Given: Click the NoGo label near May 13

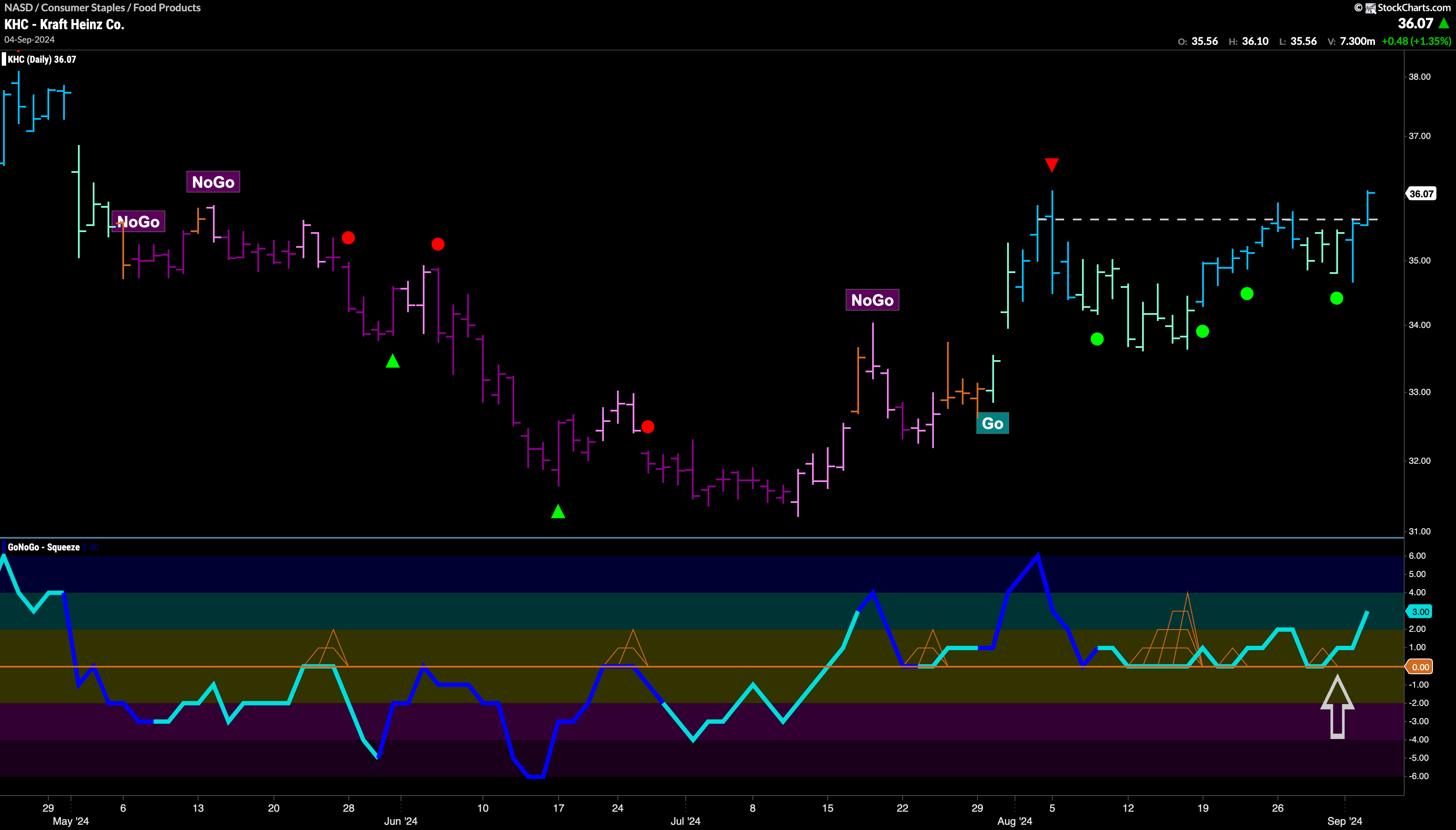Looking at the screenshot, I should [x=213, y=182].
